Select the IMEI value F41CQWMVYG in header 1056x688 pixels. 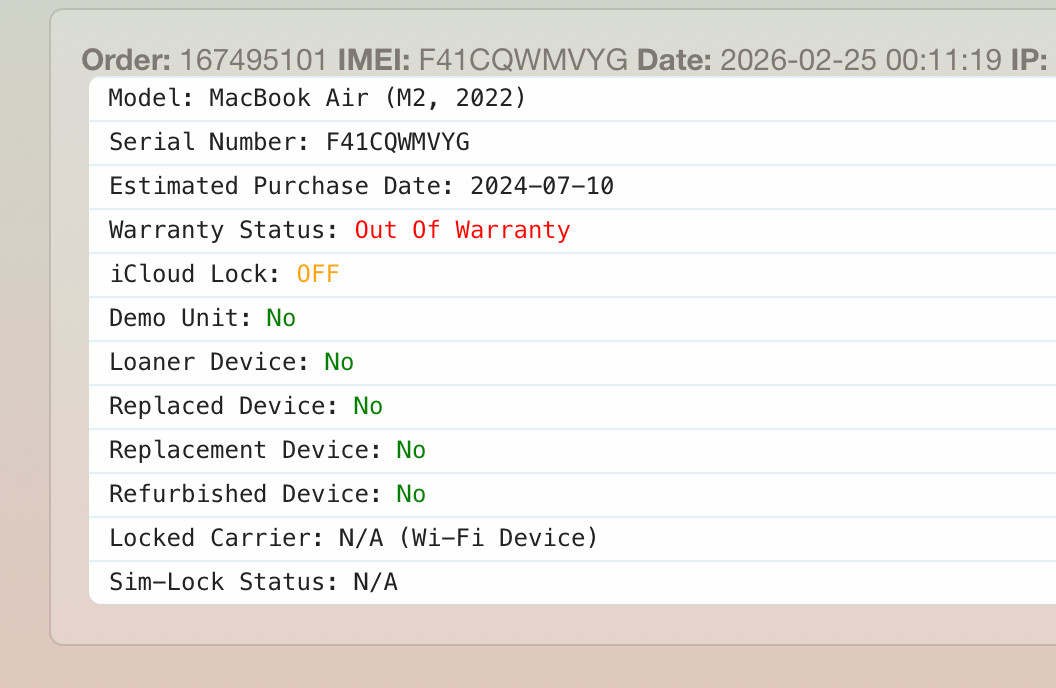[523, 60]
